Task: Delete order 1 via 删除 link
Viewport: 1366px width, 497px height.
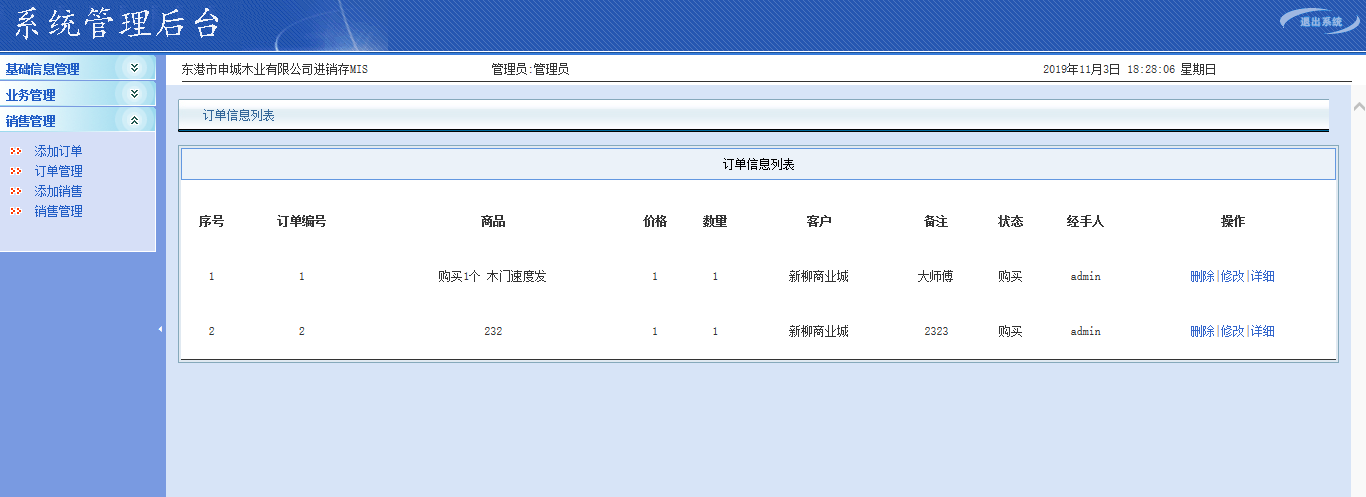Action: 1202,276
